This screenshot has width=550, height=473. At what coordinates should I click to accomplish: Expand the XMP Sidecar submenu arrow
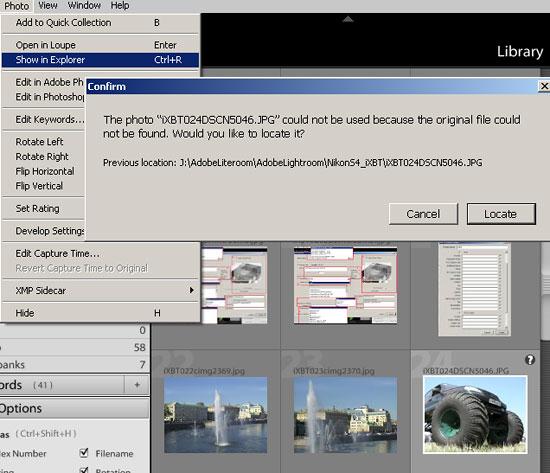click(x=192, y=290)
